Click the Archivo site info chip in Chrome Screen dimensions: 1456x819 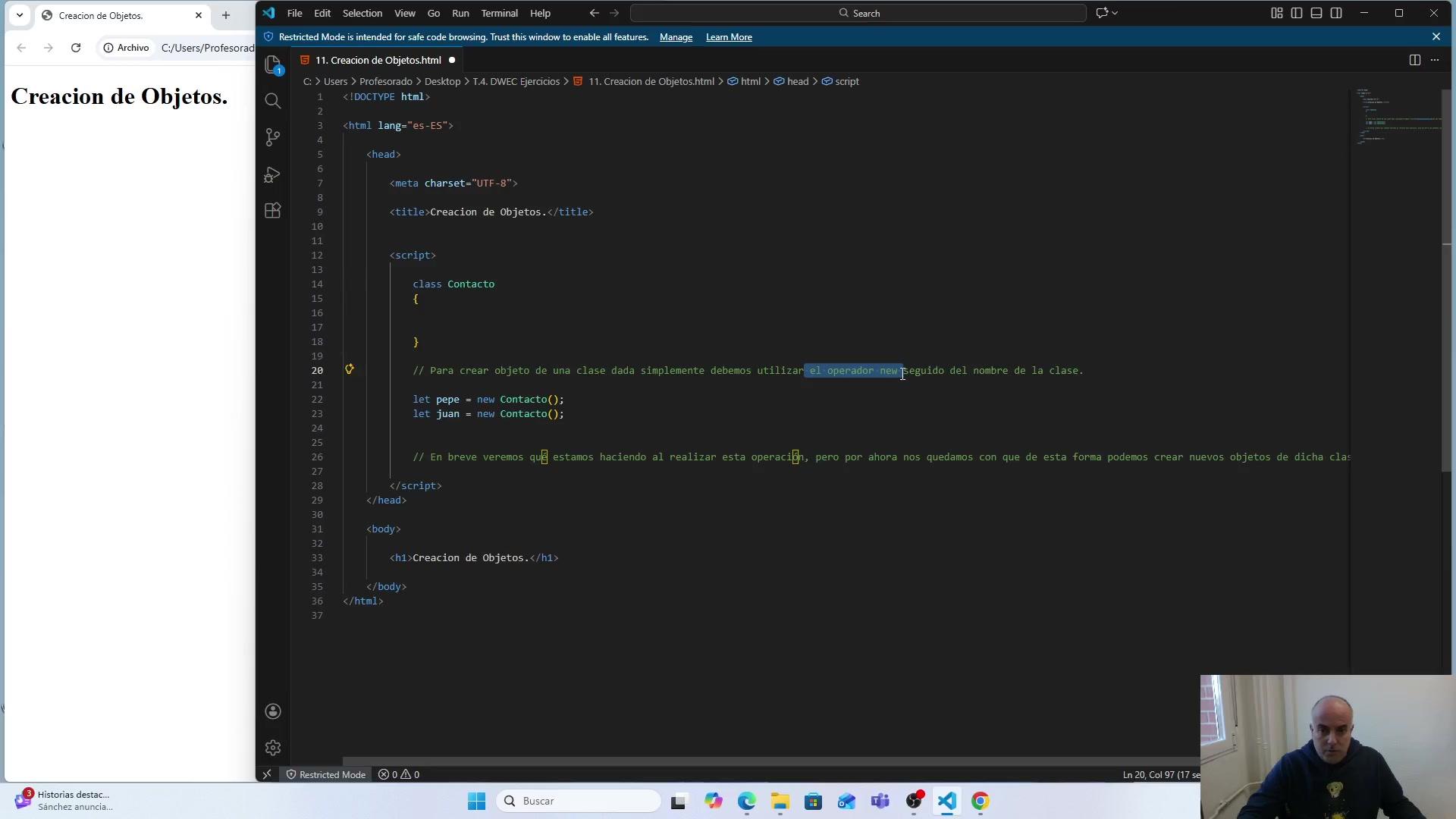click(127, 48)
